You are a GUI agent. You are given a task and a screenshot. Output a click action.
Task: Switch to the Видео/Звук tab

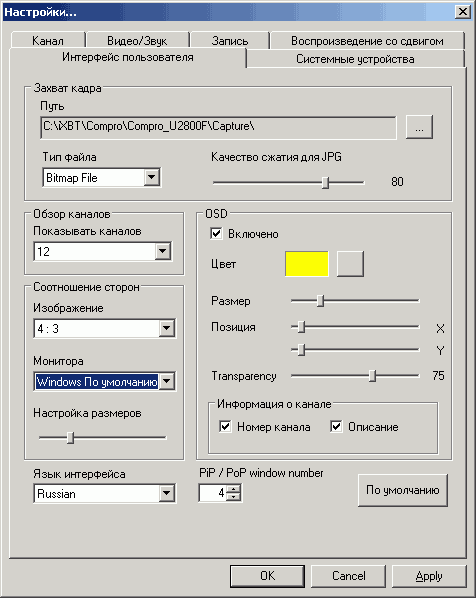137,40
